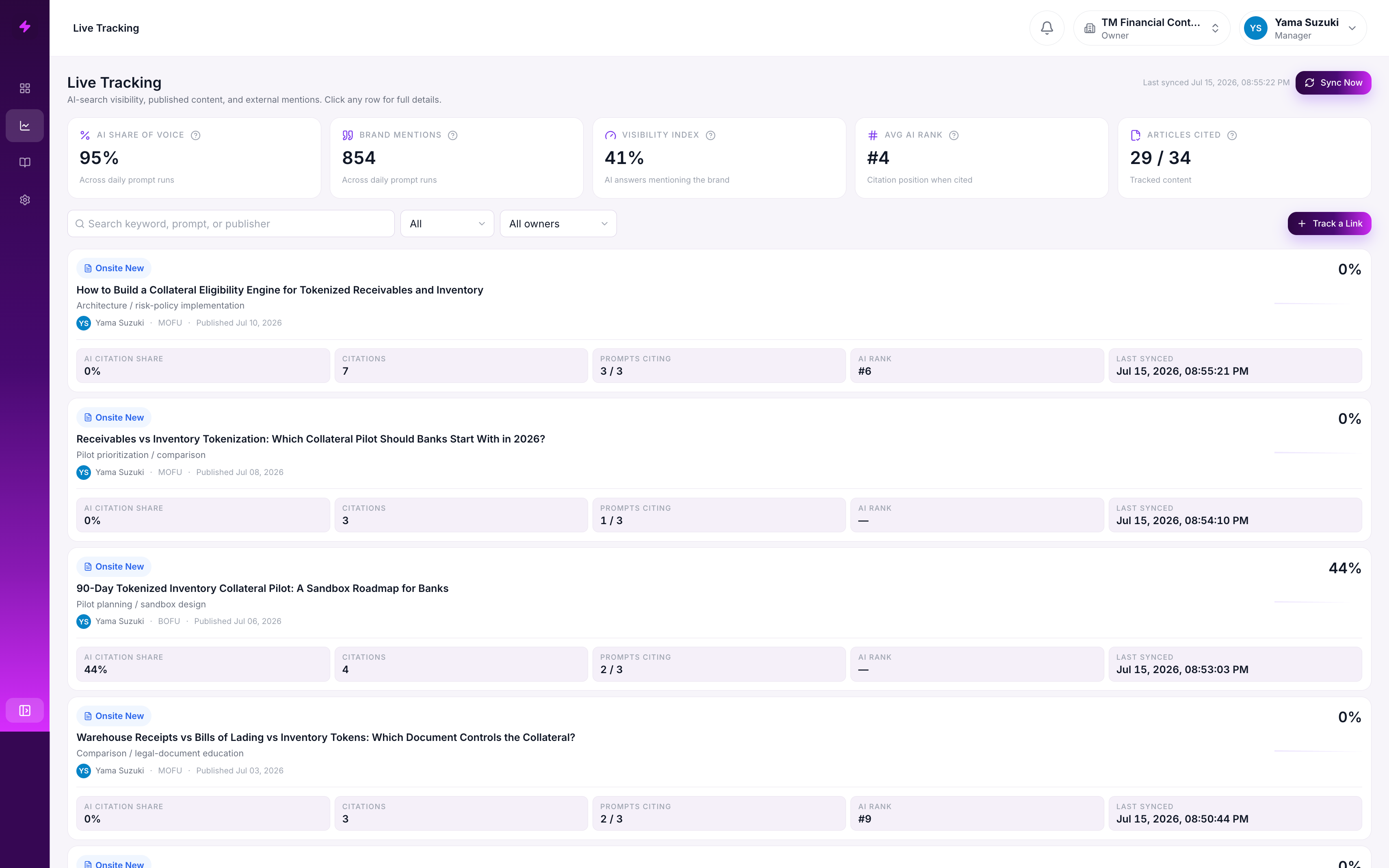Click the Visibility Index 41% value
The height and width of the screenshot is (868, 1389).
(623, 158)
